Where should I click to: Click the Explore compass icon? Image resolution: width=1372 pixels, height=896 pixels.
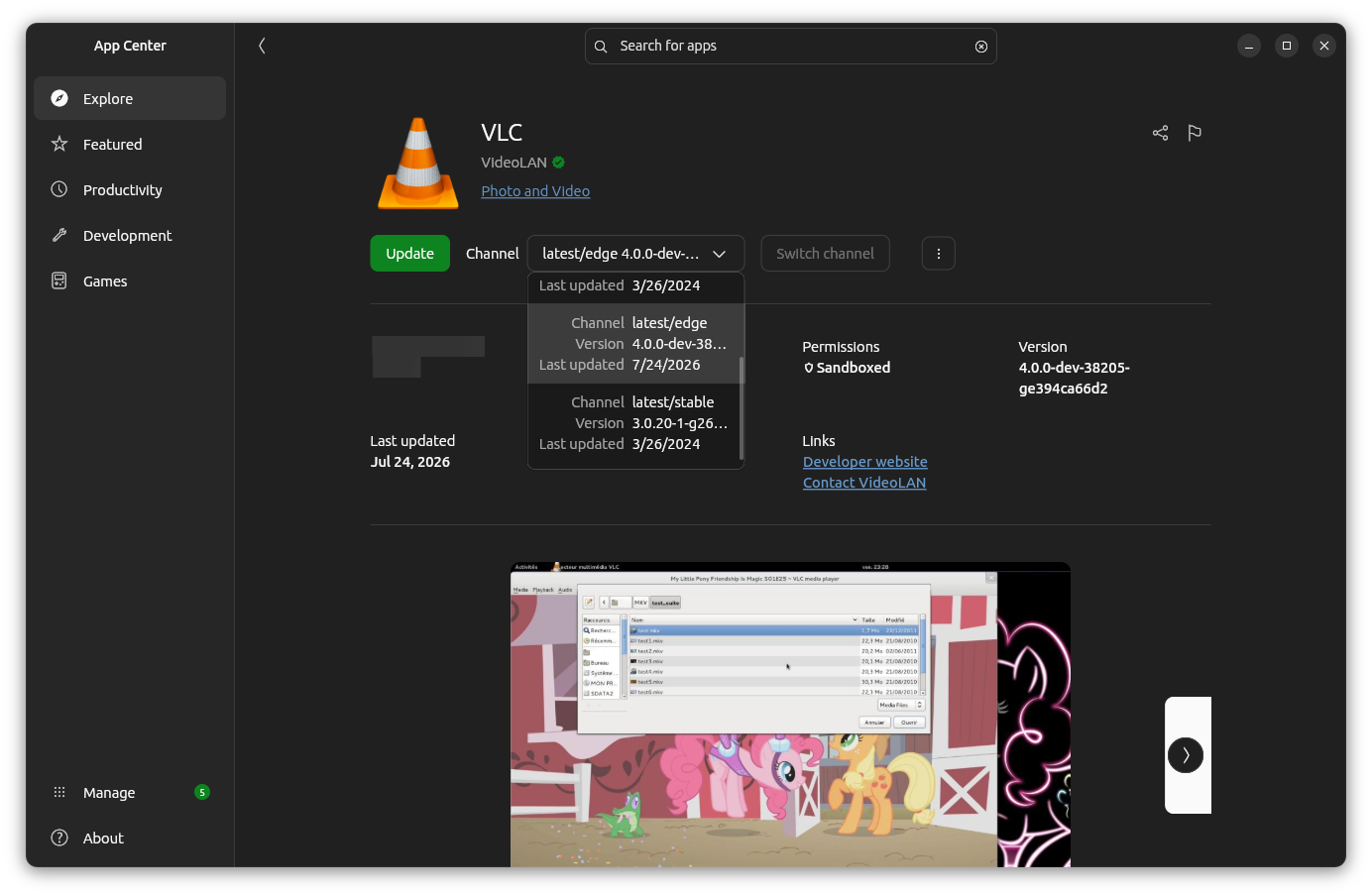(59, 98)
